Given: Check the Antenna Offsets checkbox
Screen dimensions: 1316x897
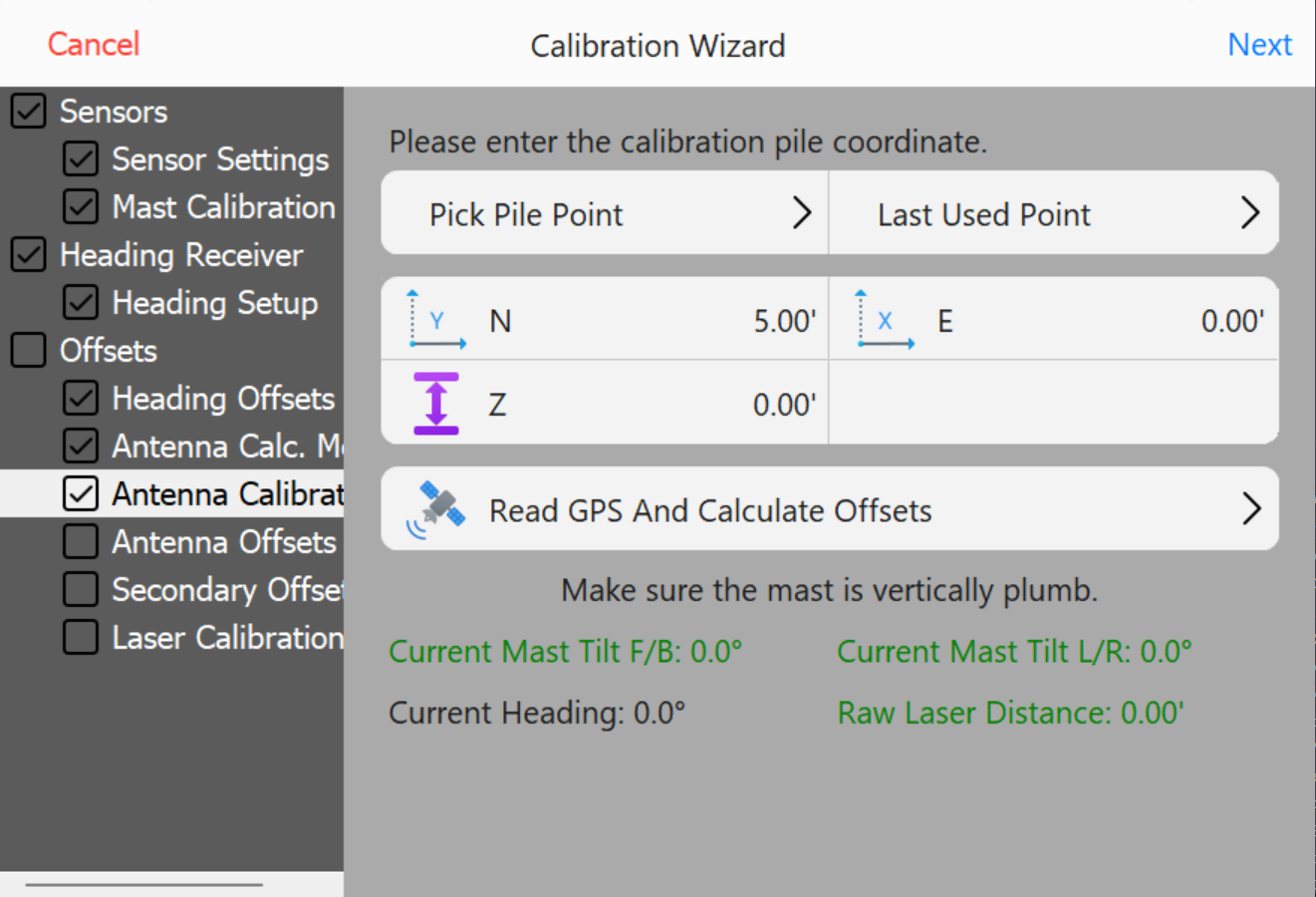Looking at the screenshot, I should (x=81, y=541).
